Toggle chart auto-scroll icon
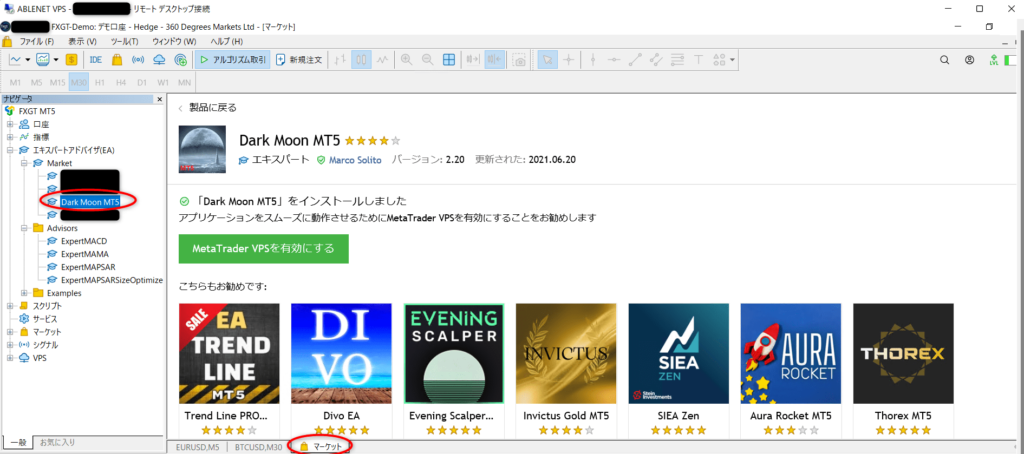The height and width of the screenshot is (454, 1024). [x=472, y=59]
